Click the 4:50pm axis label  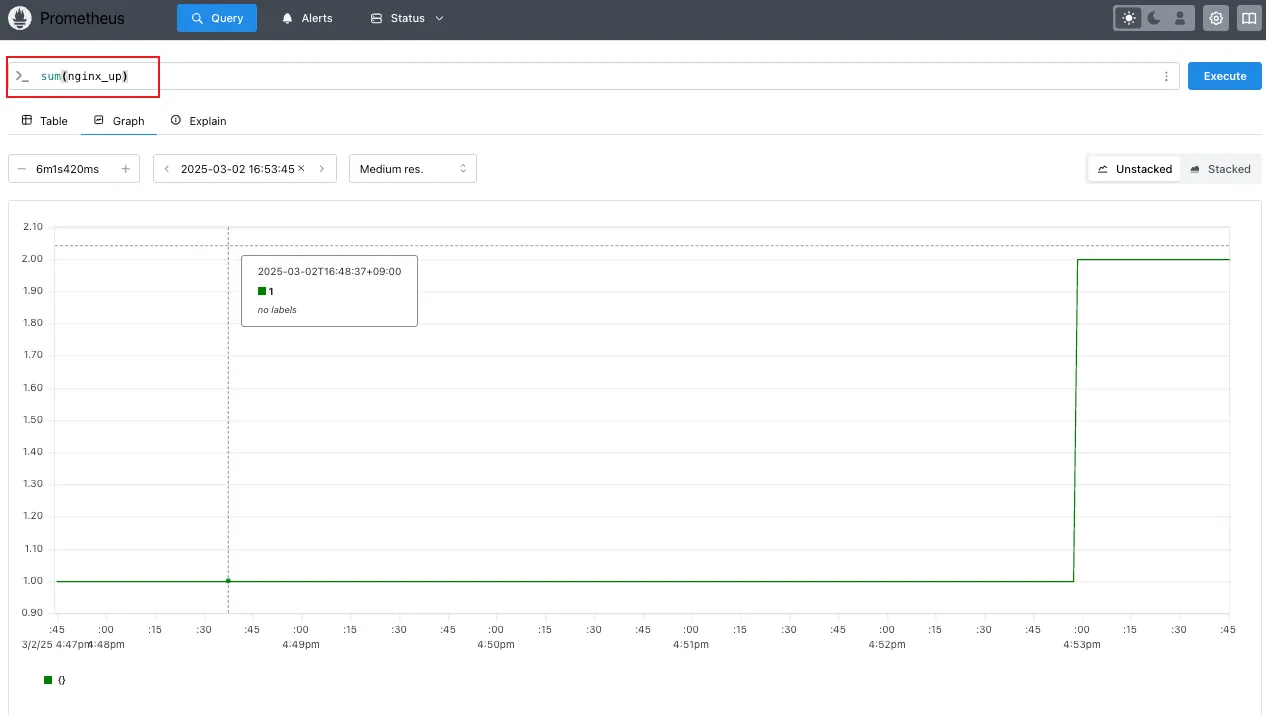496,645
